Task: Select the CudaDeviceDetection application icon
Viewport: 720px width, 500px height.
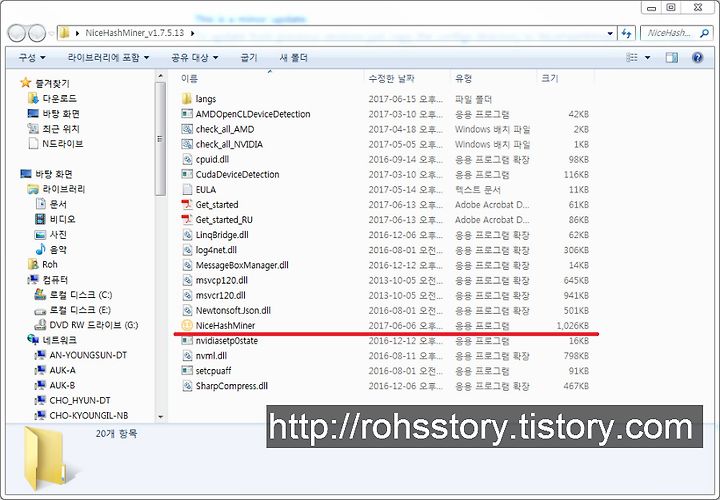Action: point(186,174)
